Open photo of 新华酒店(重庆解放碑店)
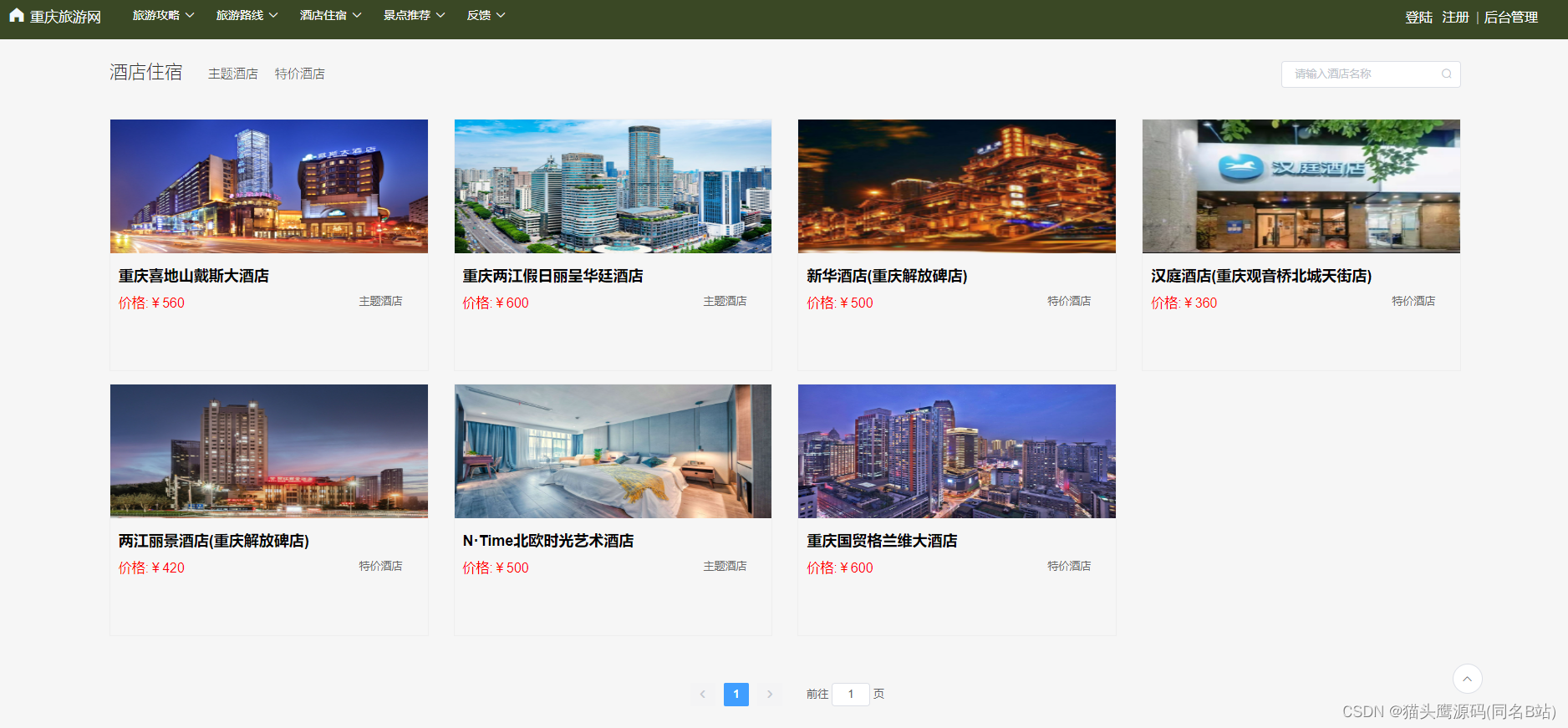The height and width of the screenshot is (728, 1568). (x=957, y=186)
